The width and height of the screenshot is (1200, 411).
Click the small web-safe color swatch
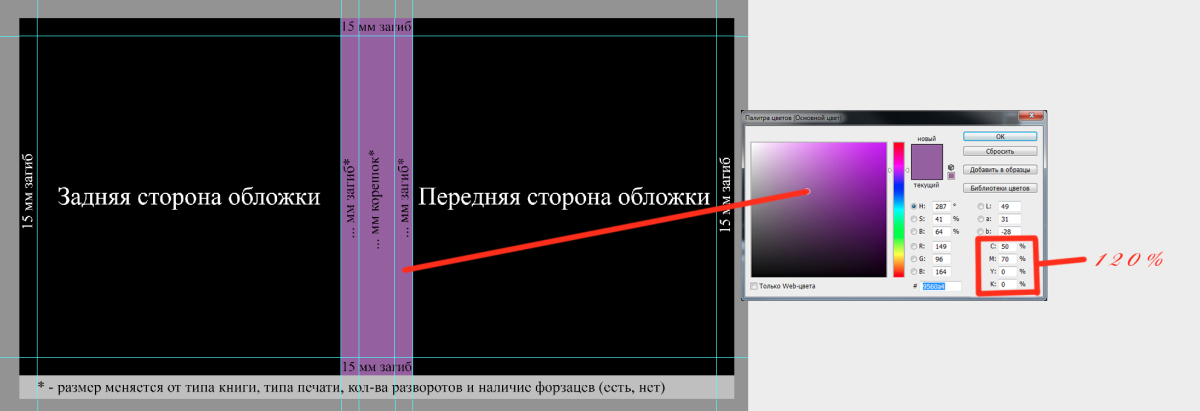950,176
